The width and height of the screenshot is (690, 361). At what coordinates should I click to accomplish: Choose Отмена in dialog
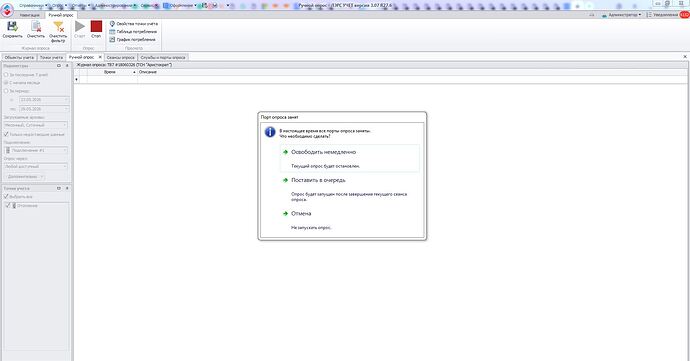(x=349, y=220)
